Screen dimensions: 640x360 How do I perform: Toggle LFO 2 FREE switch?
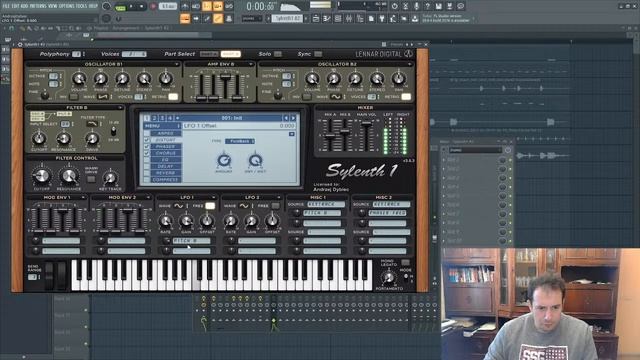pyautogui.click(x=276, y=206)
